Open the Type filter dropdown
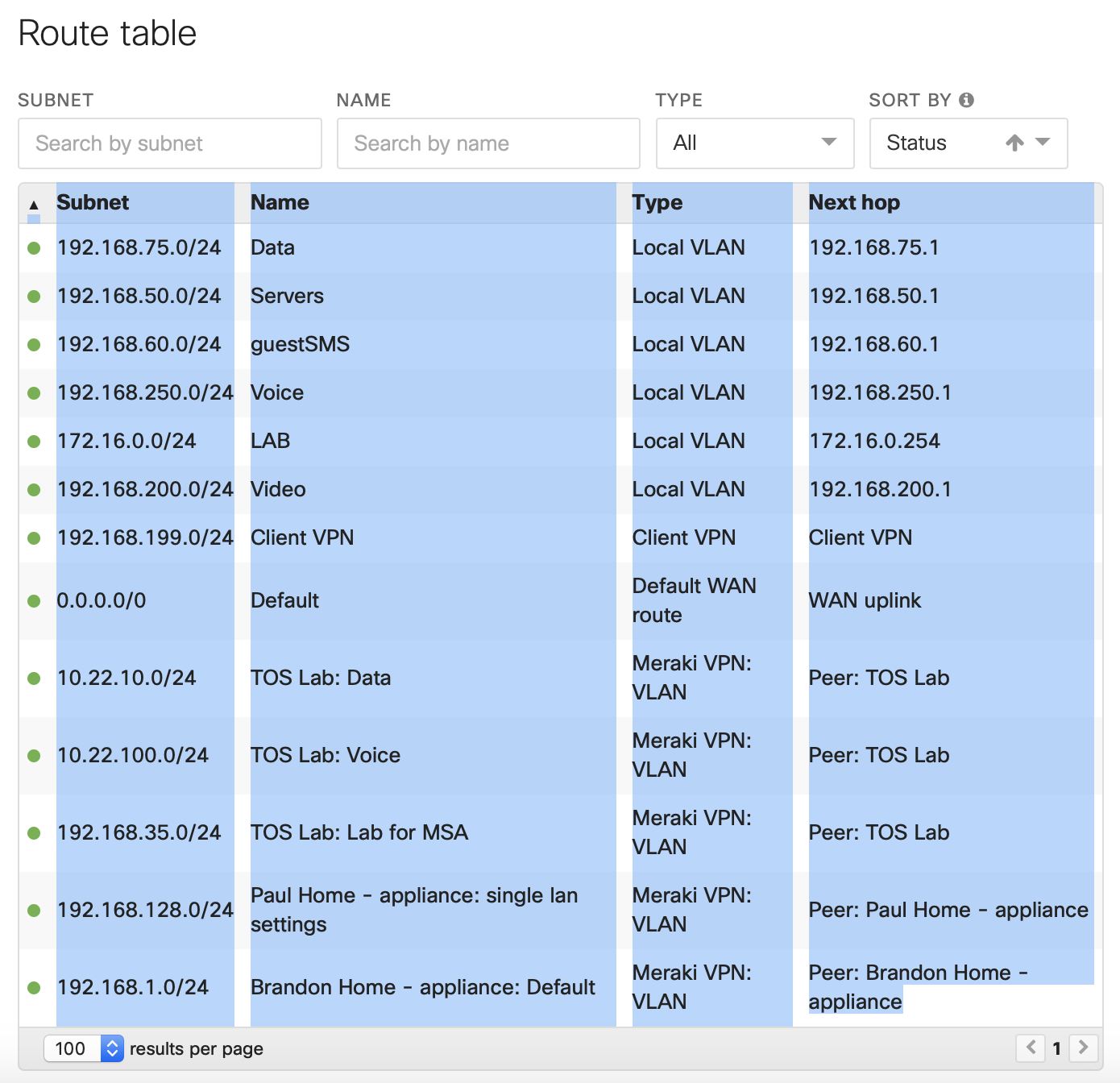Image resolution: width=1120 pixels, height=1083 pixels. (754, 143)
